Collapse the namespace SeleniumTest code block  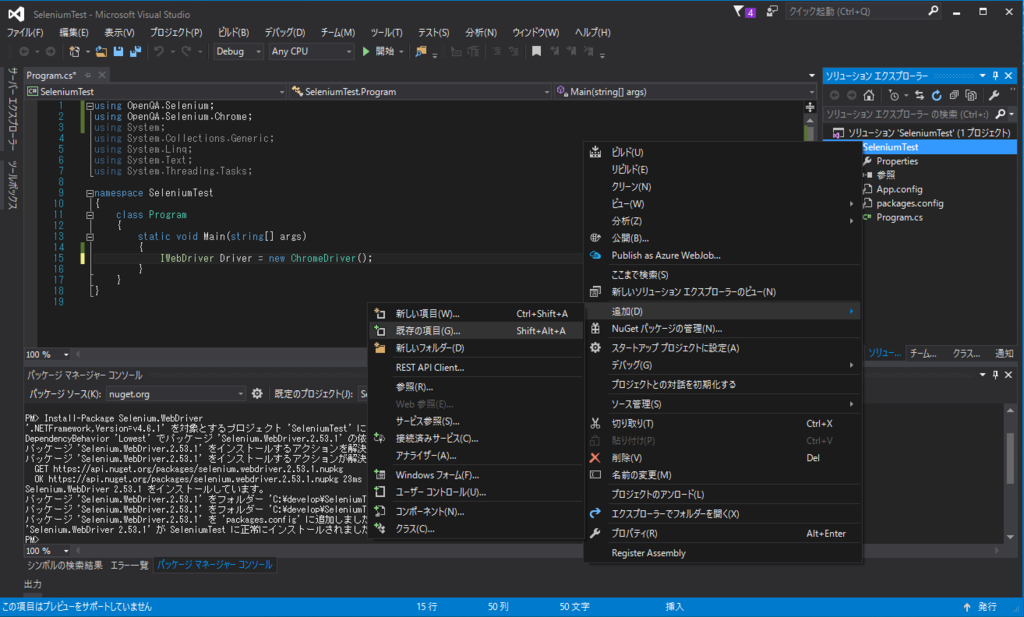[x=90, y=193]
